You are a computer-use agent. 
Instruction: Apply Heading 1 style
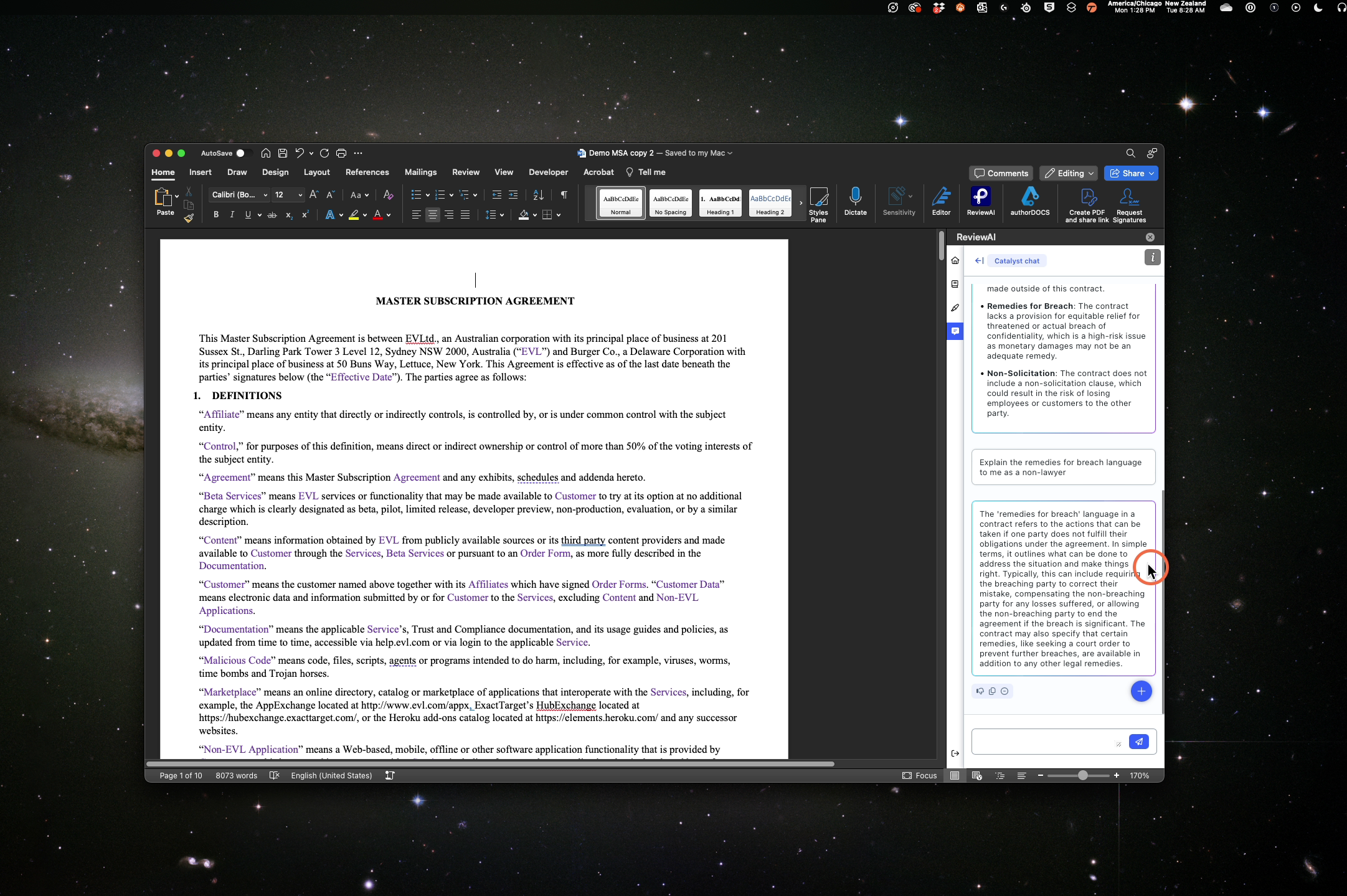720,203
